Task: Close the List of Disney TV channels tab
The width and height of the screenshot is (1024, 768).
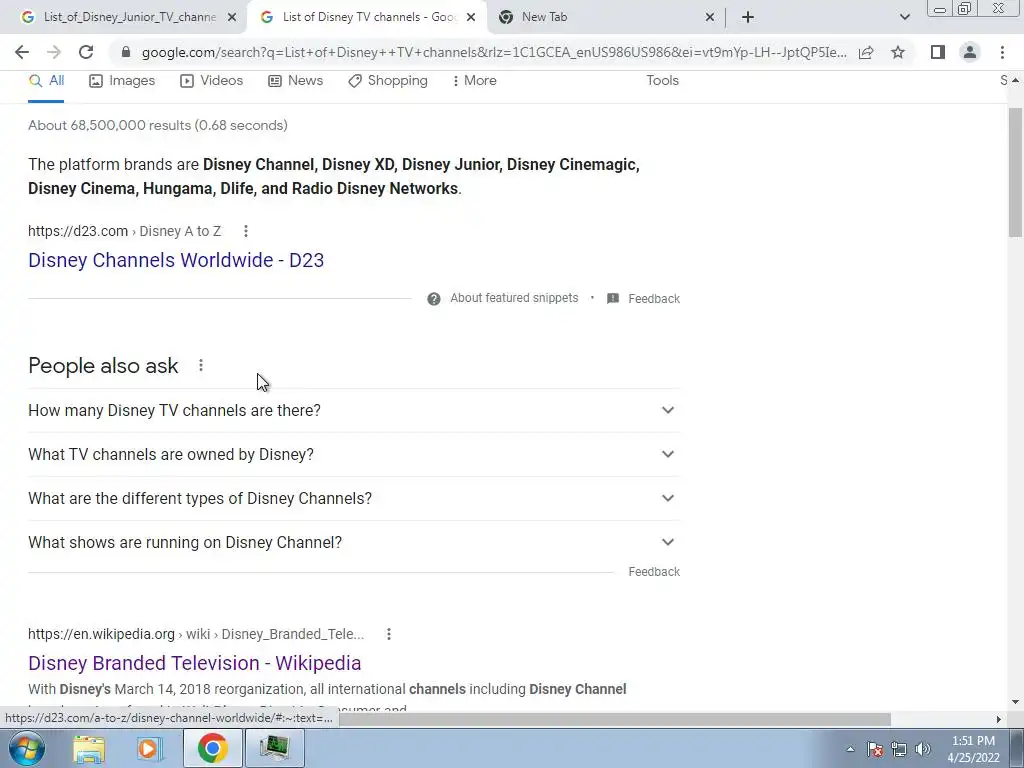Action: coord(471,17)
